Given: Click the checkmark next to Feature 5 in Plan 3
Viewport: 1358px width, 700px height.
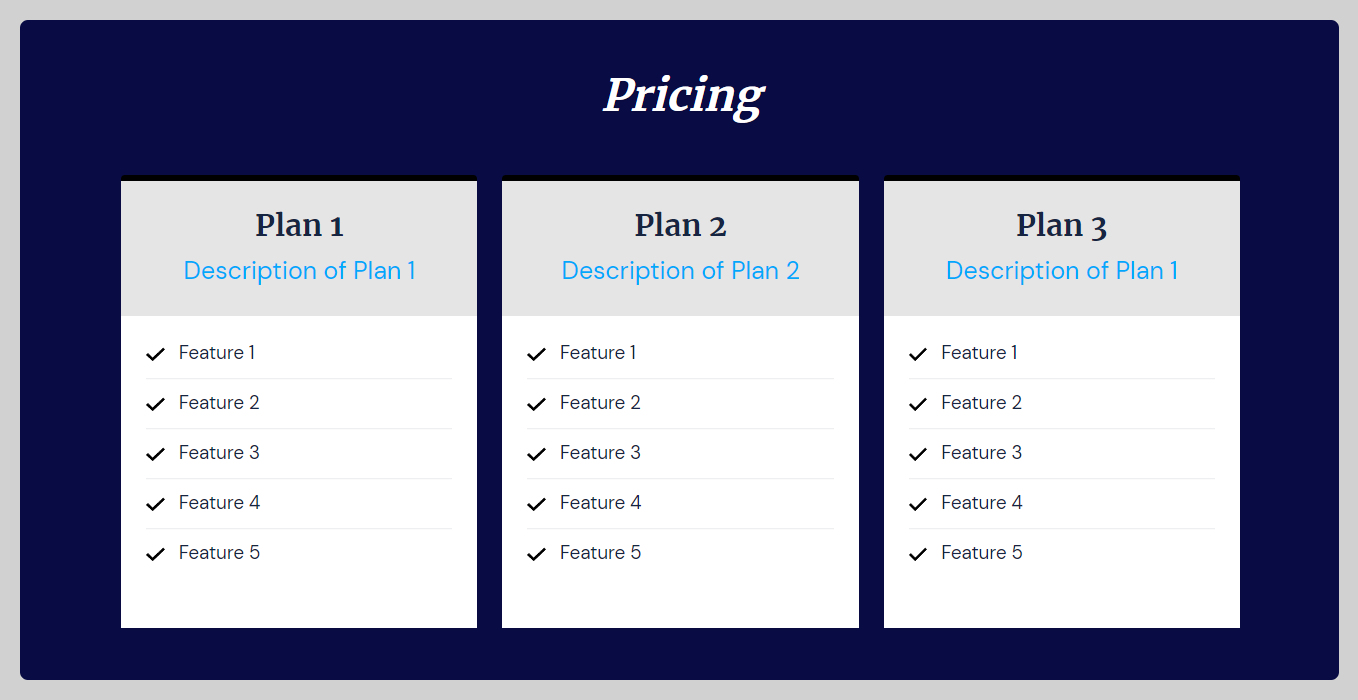Looking at the screenshot, I should coord(918,553).
